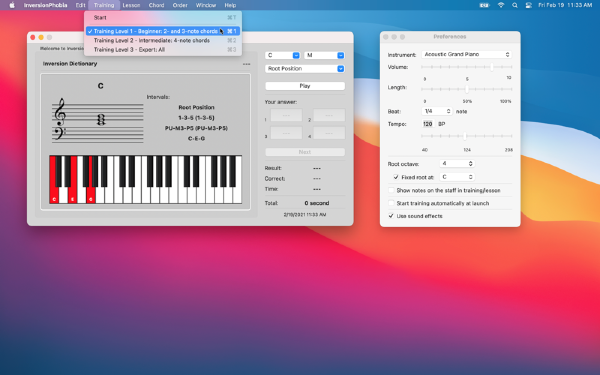Open the chord quality M dropdown
This screenshot has height=375, width=600.
tap(324, 55)
